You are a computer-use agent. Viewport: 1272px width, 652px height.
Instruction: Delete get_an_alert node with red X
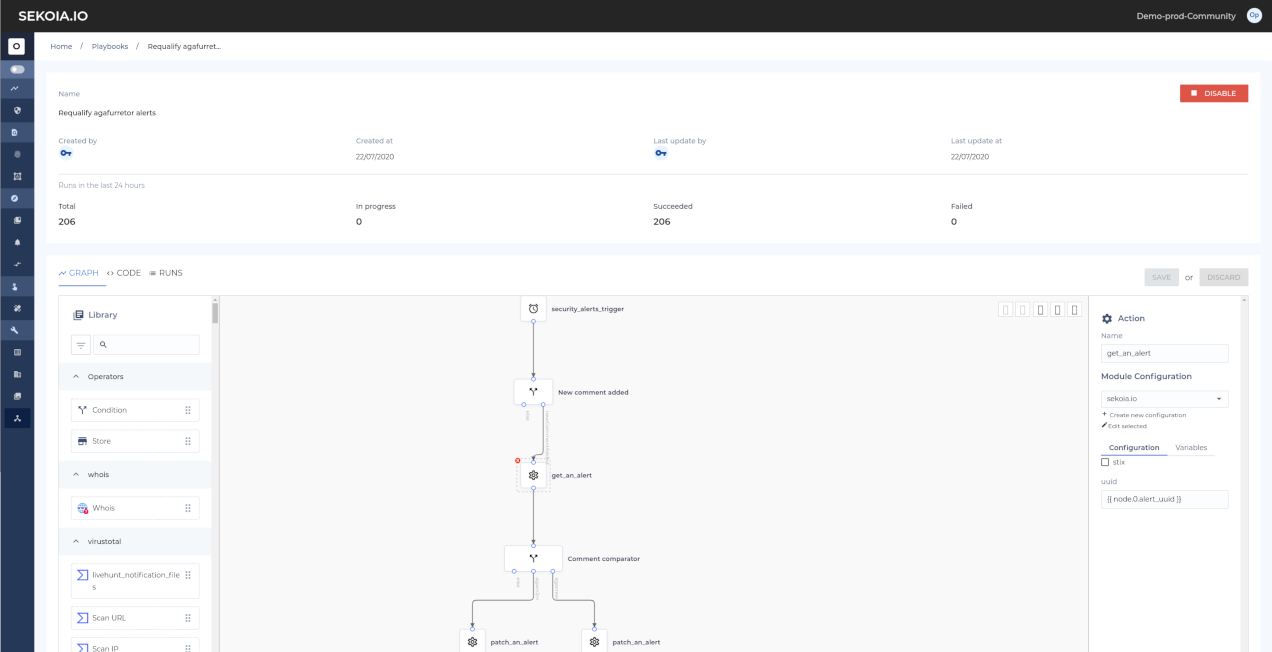pyautogui.click(x=518, y=461)
